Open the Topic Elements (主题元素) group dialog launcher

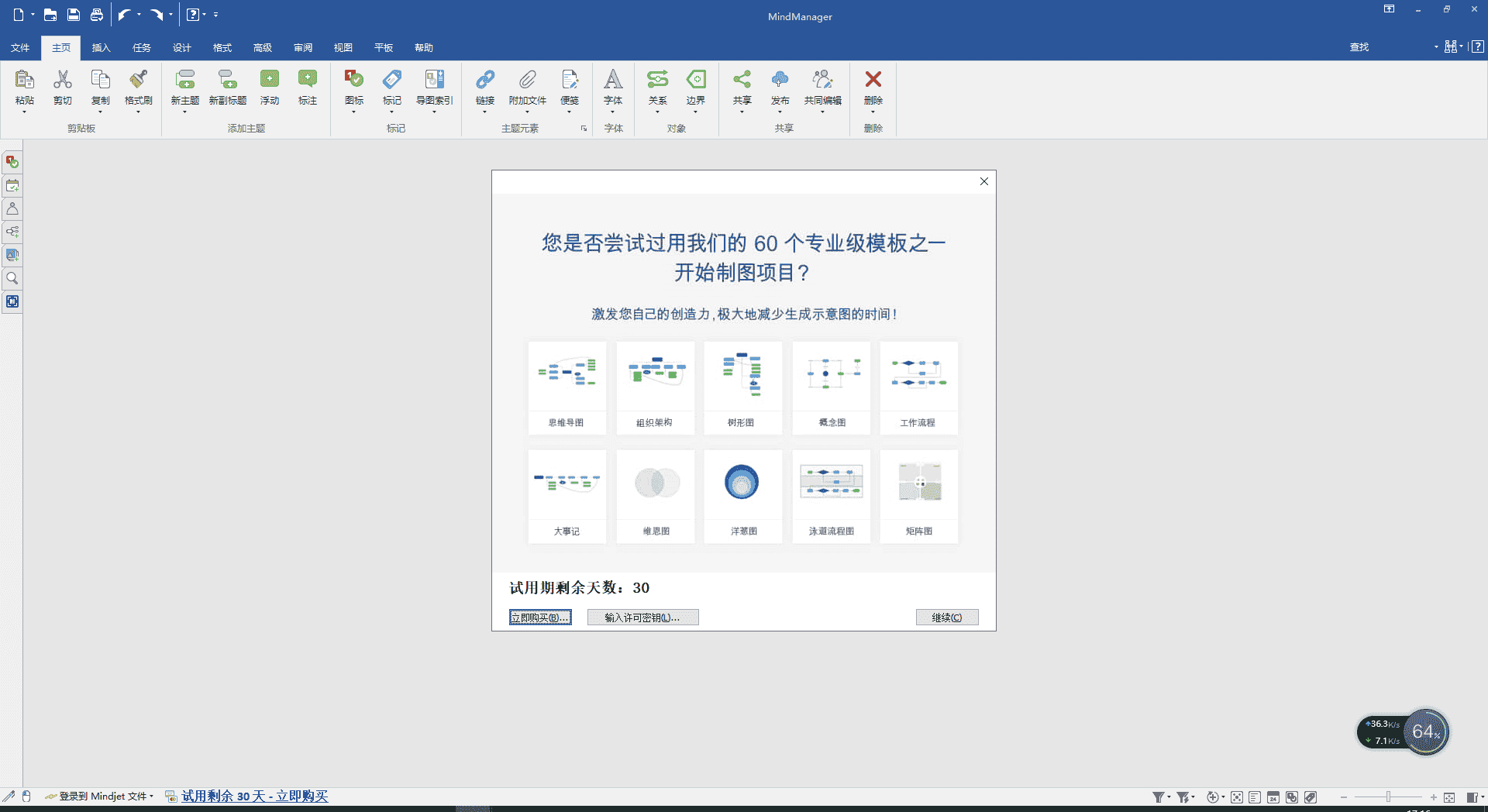click(x=584, y=129)
